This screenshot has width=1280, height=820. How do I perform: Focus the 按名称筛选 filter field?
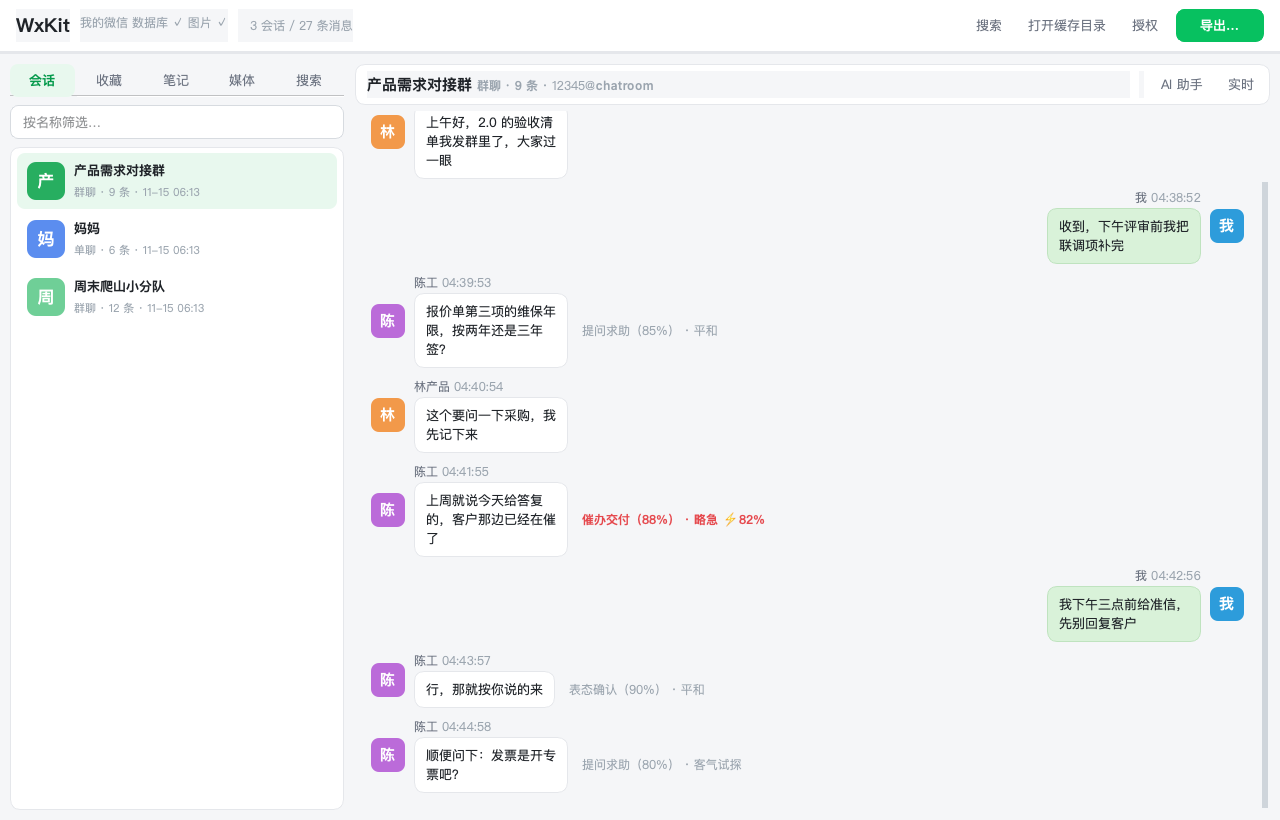coord(177,122)
